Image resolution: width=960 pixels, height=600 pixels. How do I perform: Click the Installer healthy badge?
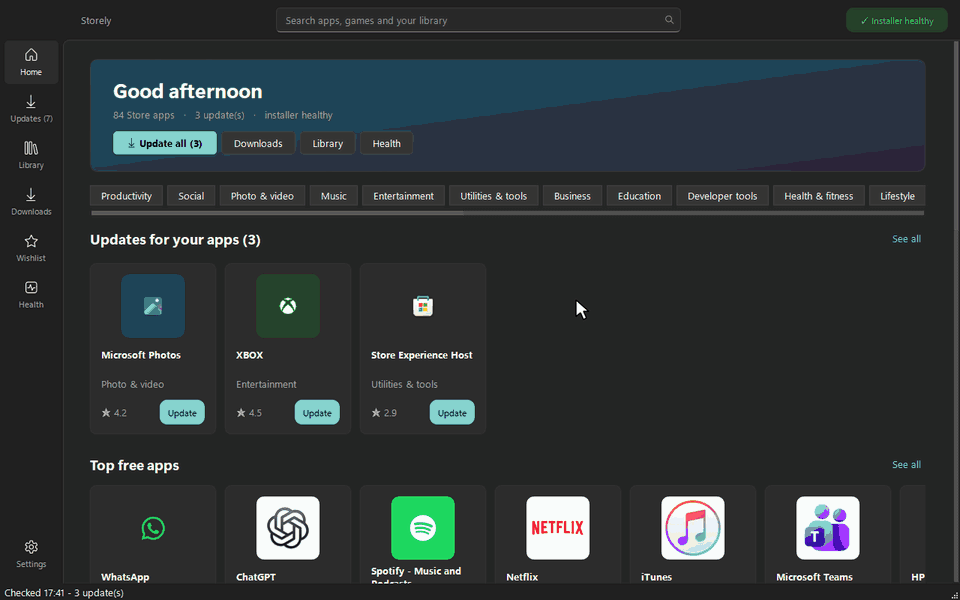click(x=896, y=21)
